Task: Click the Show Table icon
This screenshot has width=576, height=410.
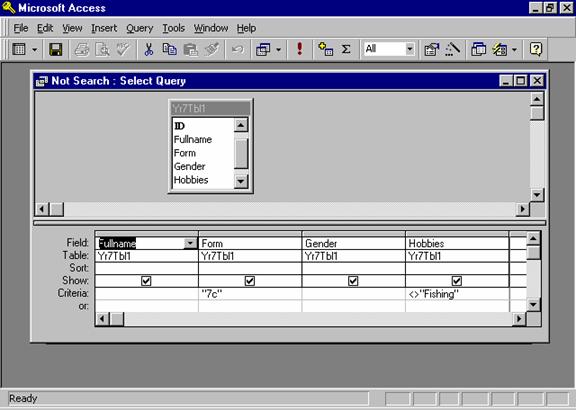Action: [325, 49]
